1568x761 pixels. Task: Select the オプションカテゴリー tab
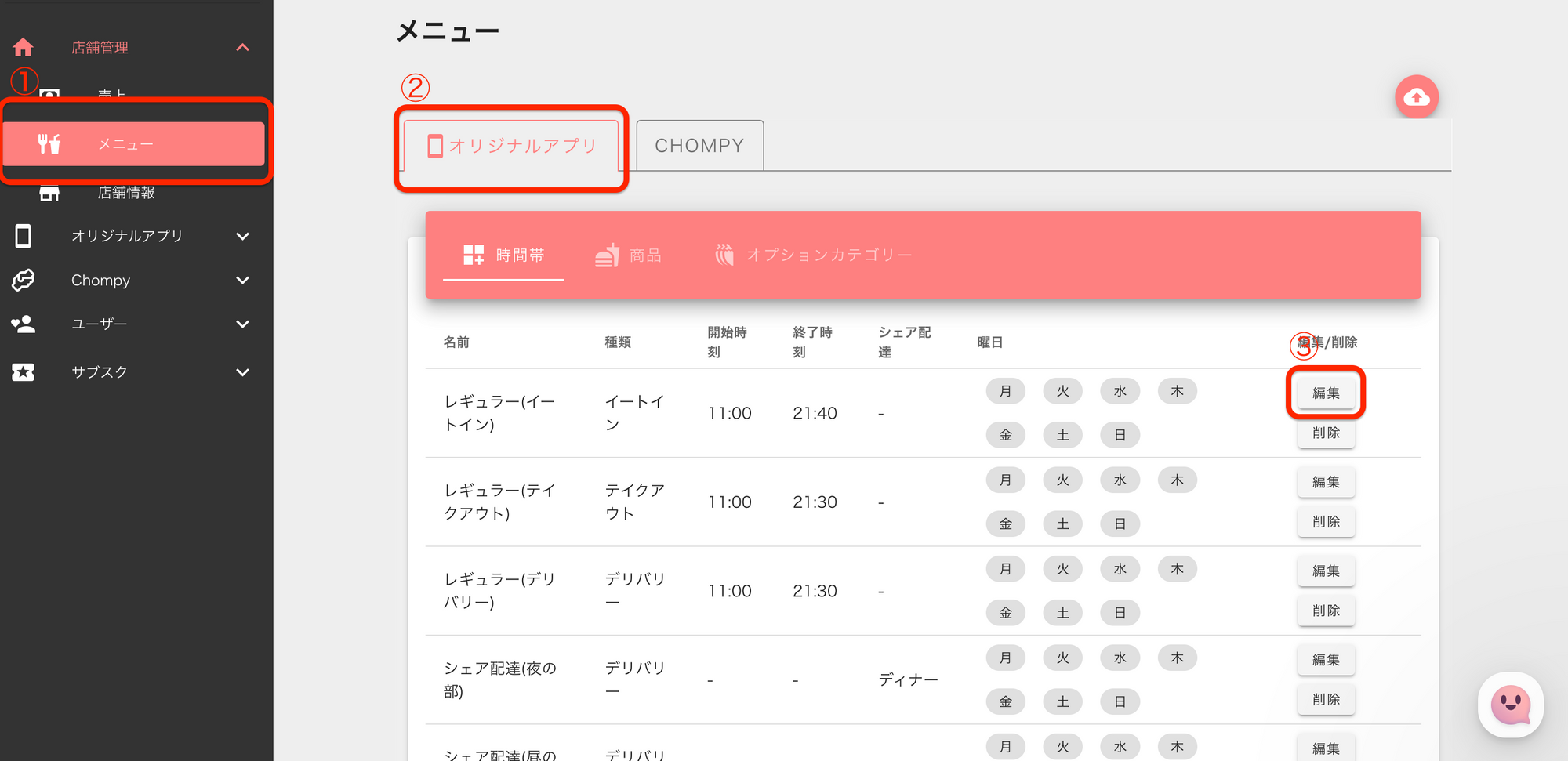pos(813,255)
